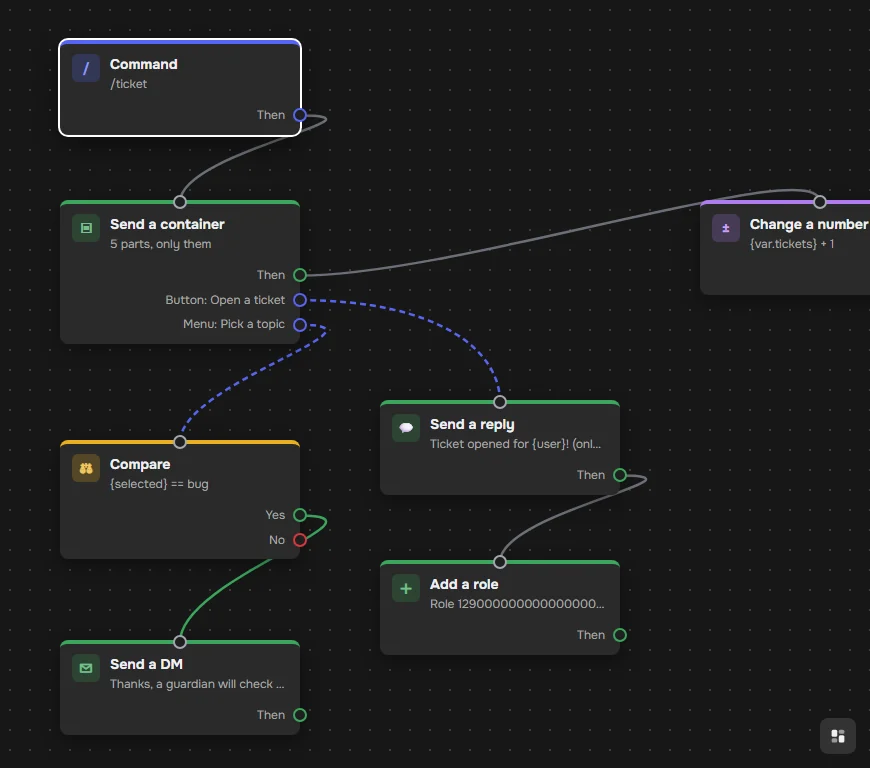
Task: Select the Add a role title
Action: click(x=464, y=584)
